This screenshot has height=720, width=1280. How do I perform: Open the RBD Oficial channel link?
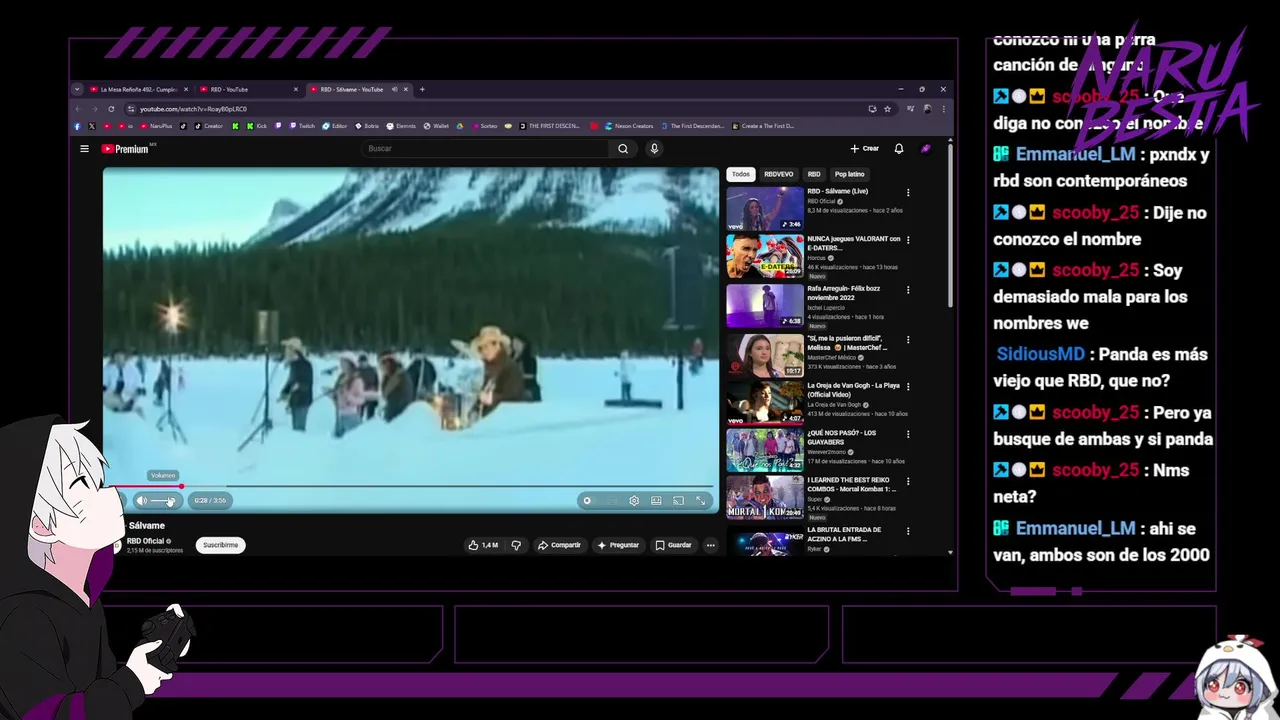(146, 541)
